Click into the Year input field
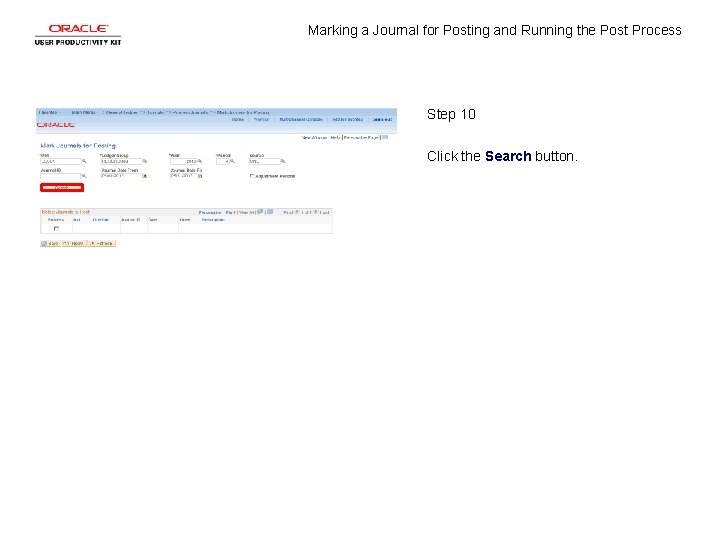720x540 pixels. pos(184,161)
